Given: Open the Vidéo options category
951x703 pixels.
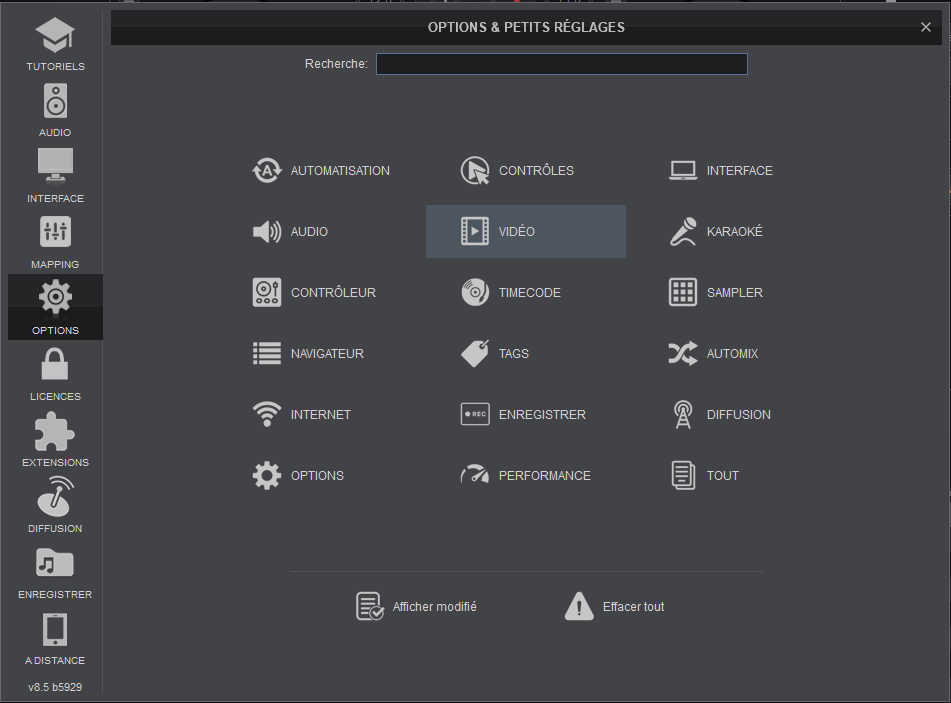Looking at the screenshot, I should click(x=525, y=232).
